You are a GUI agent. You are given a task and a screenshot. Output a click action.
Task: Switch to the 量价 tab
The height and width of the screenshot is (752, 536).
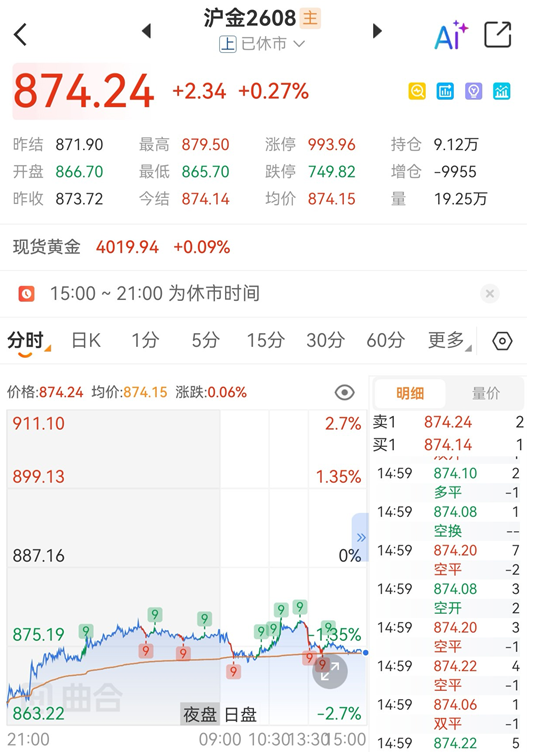coord(486,394)
